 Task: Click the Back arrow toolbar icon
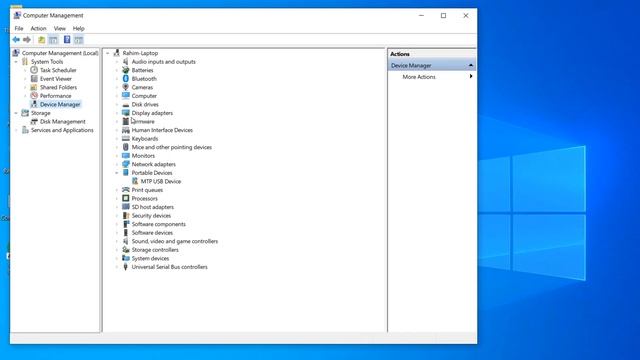[16, 40]
